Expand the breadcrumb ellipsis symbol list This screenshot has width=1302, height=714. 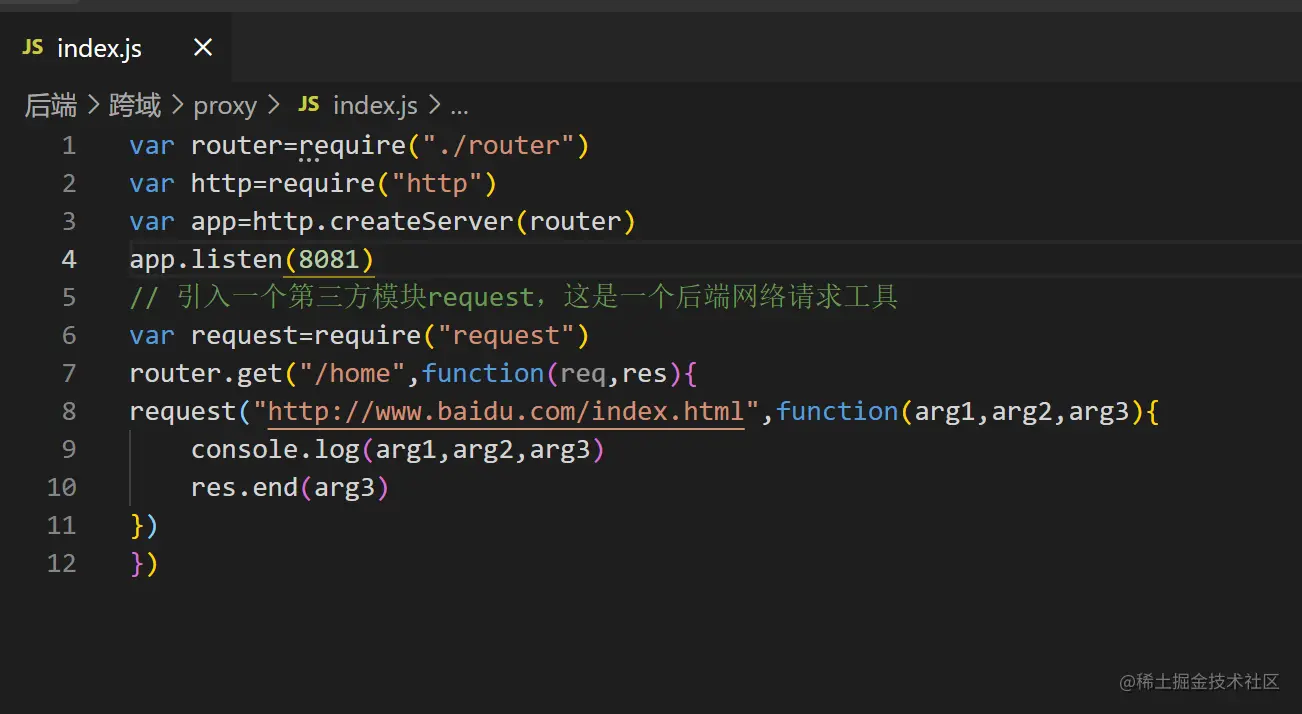pyautogui.click(x=459, y=106)
